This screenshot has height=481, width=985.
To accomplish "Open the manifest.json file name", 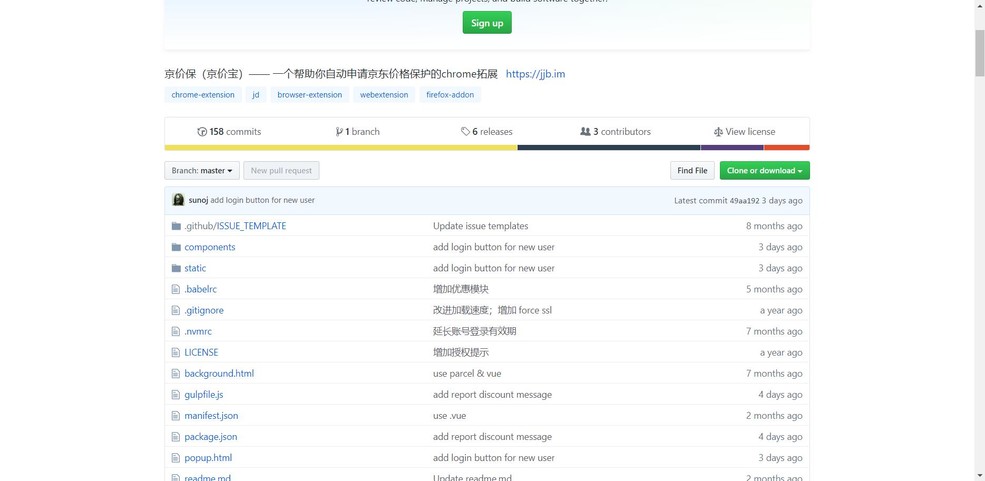I will 211,416.
